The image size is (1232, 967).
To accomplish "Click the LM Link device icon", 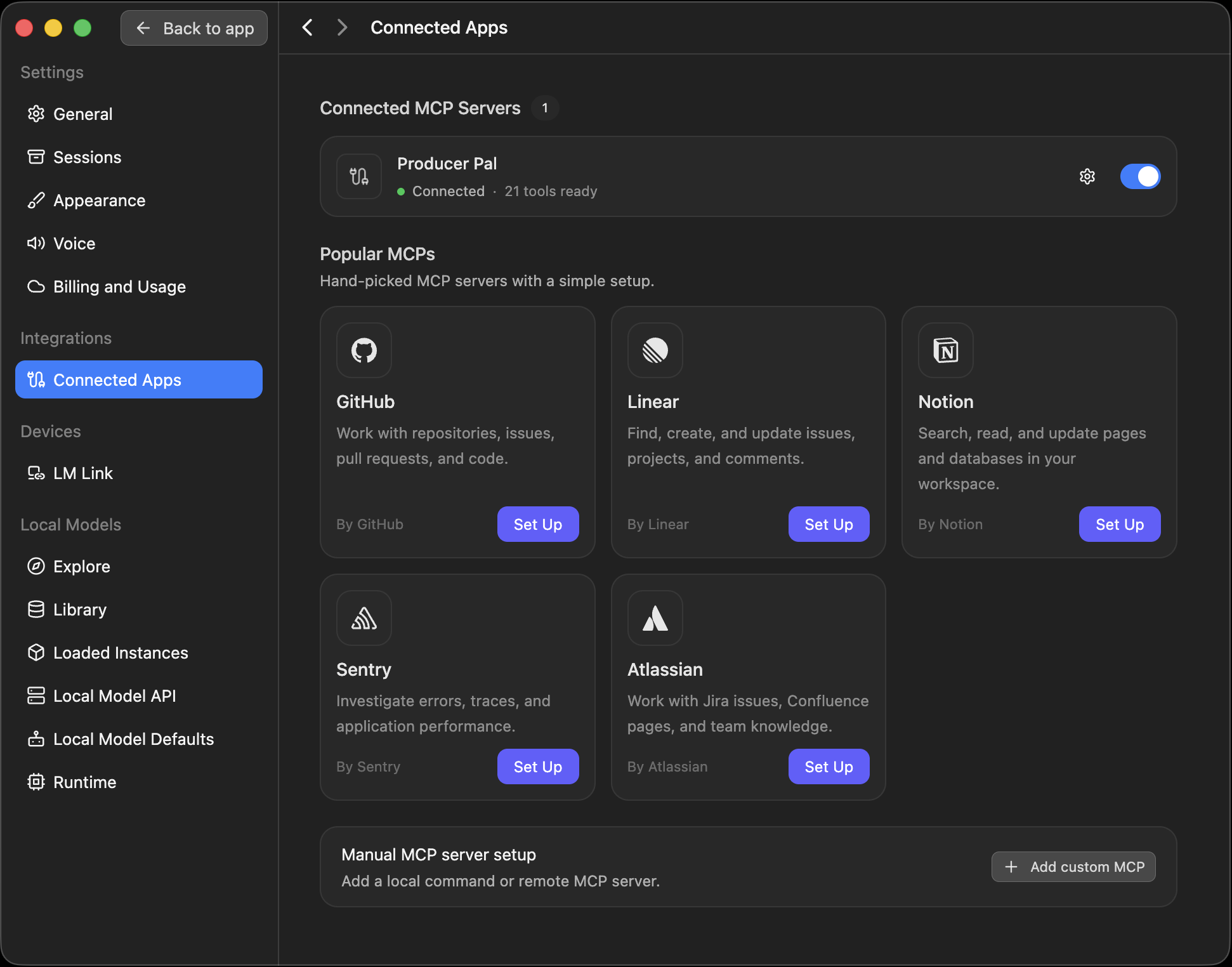I will pos(36,473).
